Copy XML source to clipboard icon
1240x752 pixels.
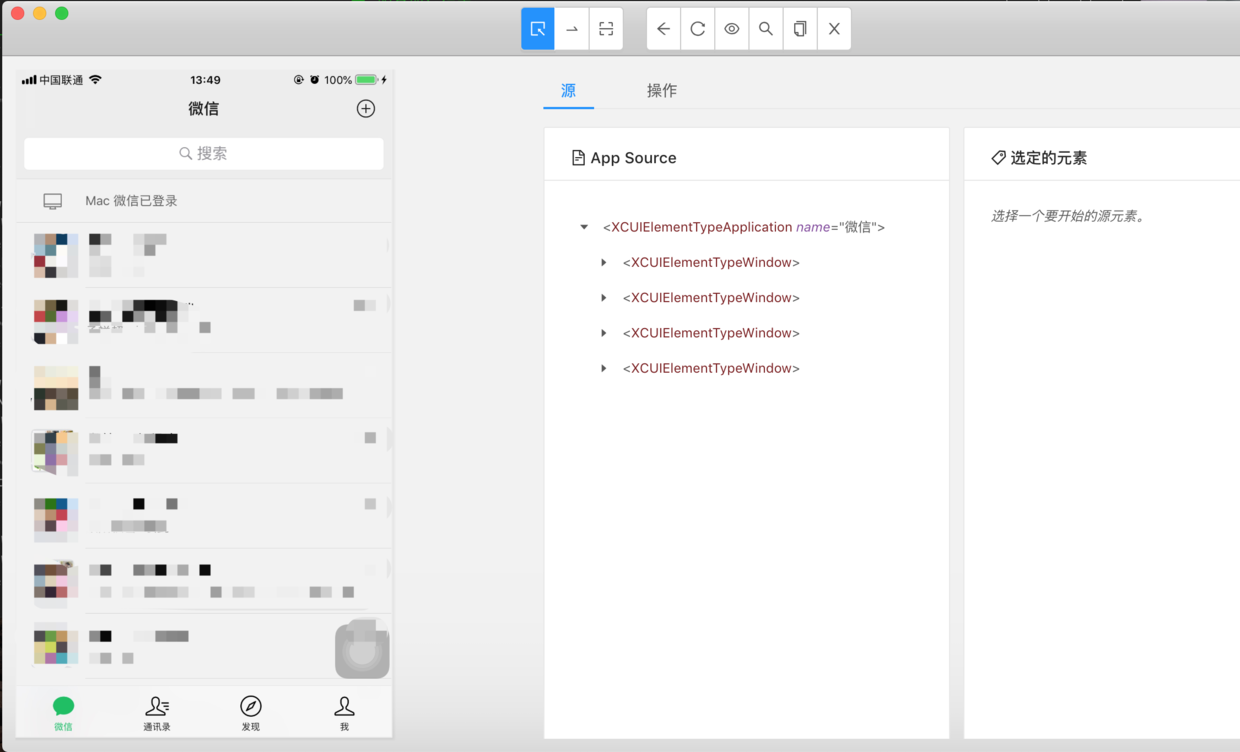click(x=800, y=29)
